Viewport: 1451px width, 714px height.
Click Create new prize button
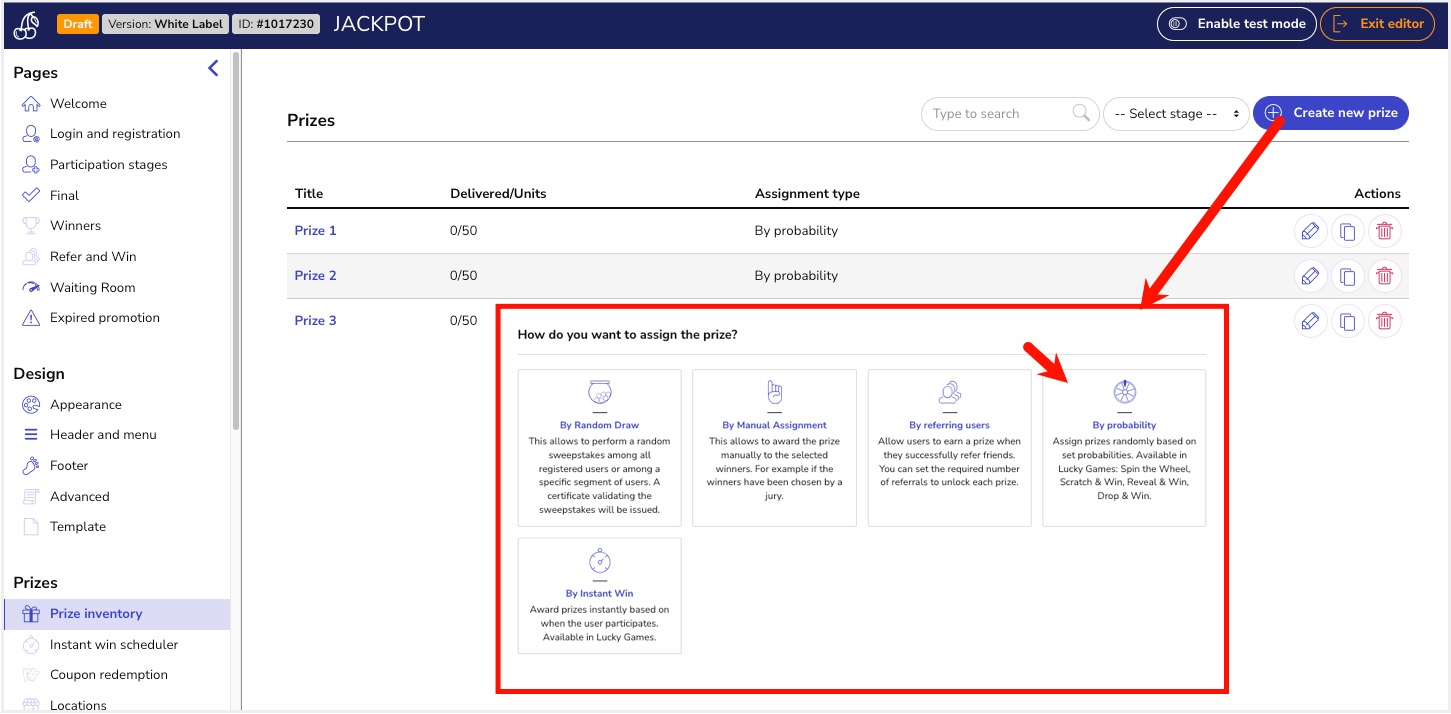click(1331, 113)
